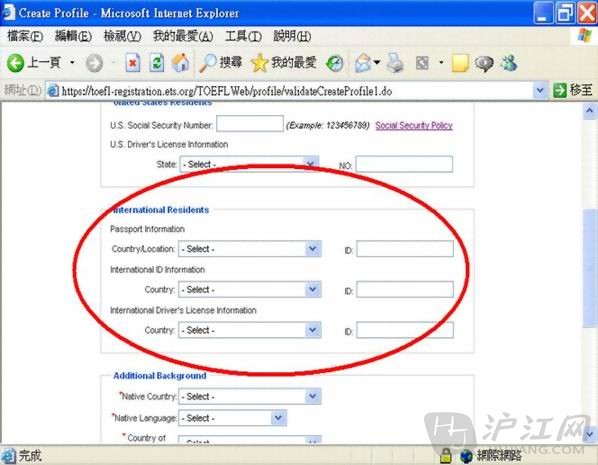Click the 移至 Go button
The height and width of the screenshot is (465, 598).
[573, 90]
